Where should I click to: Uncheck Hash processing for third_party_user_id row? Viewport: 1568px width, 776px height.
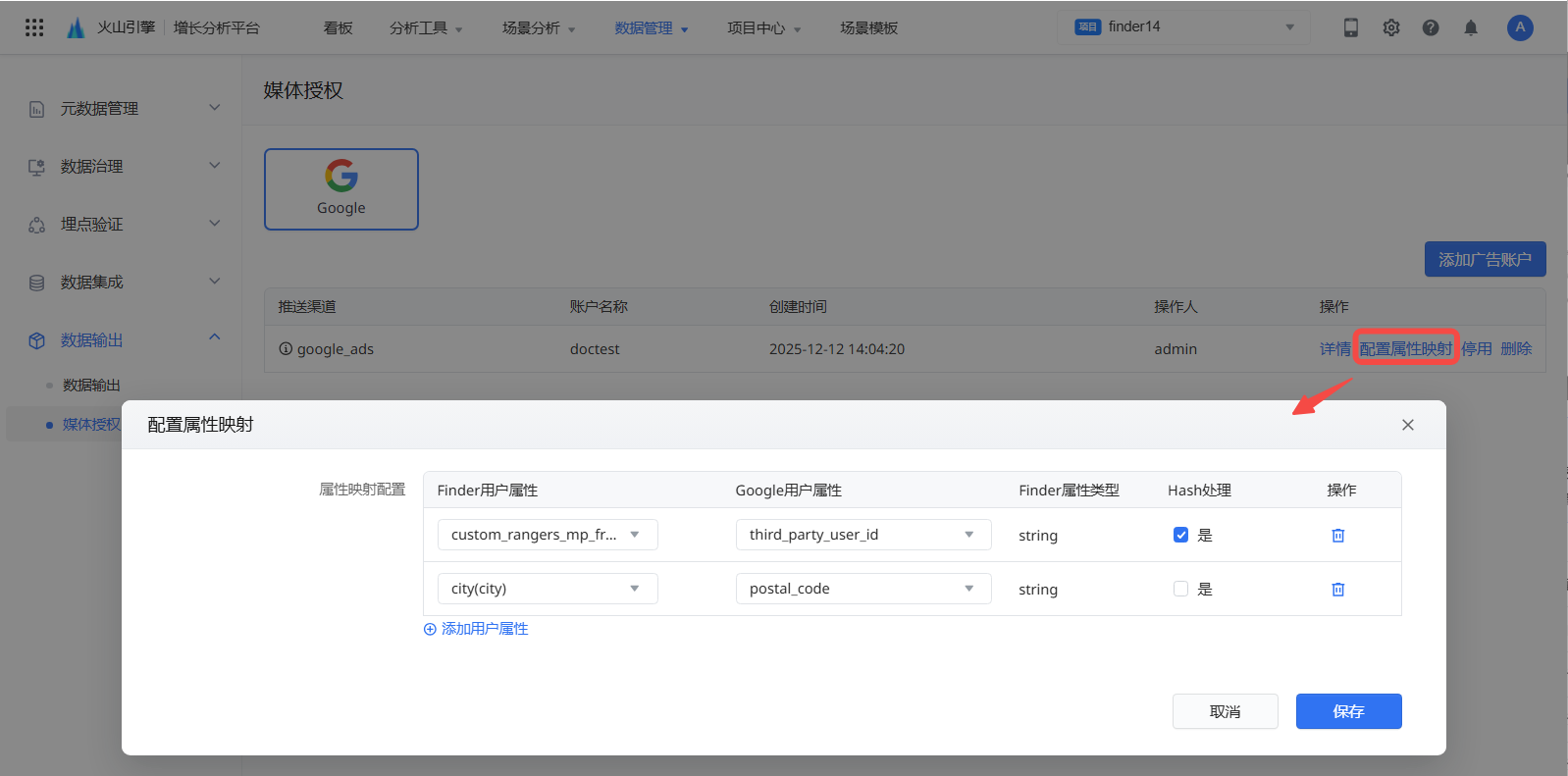[1181, 535]
